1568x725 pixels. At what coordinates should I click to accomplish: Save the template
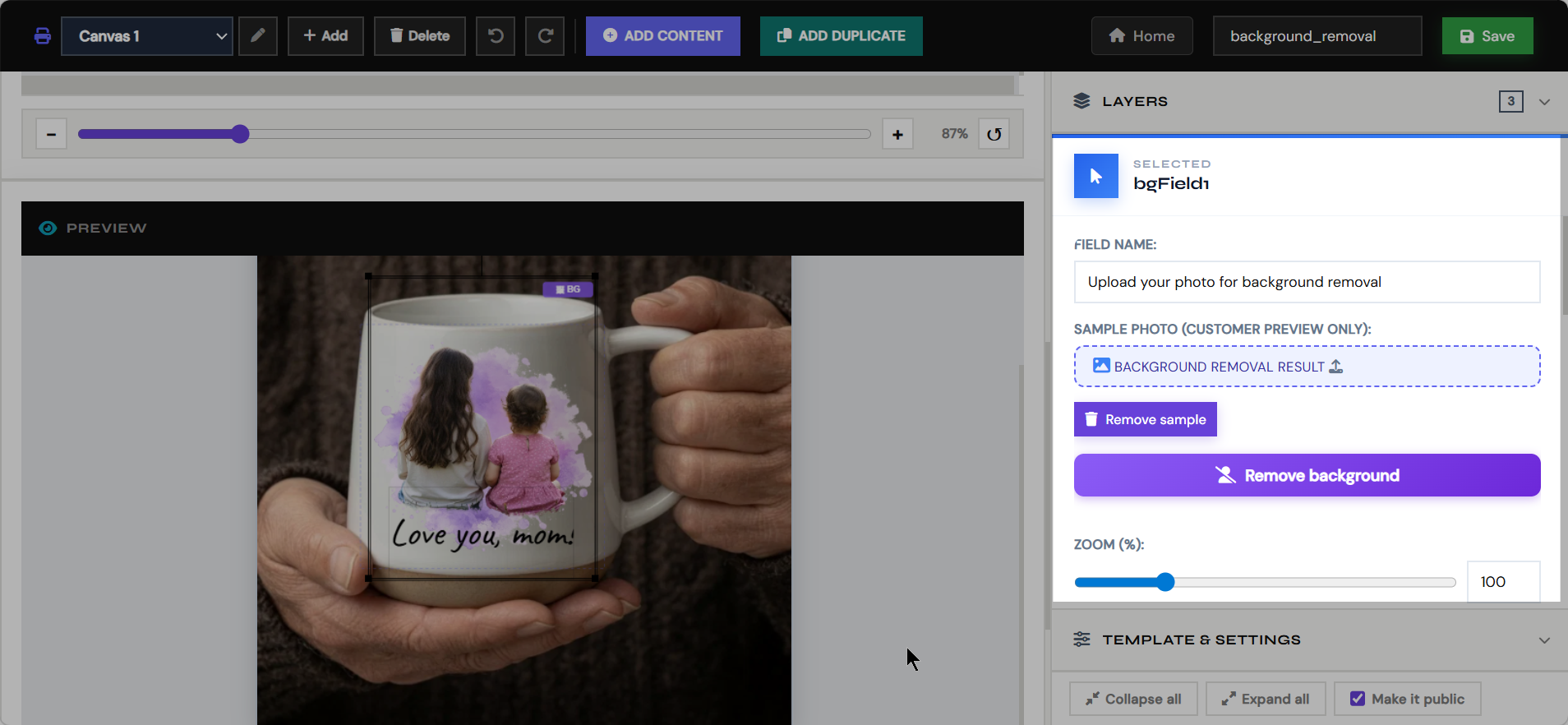point(1487,36)
